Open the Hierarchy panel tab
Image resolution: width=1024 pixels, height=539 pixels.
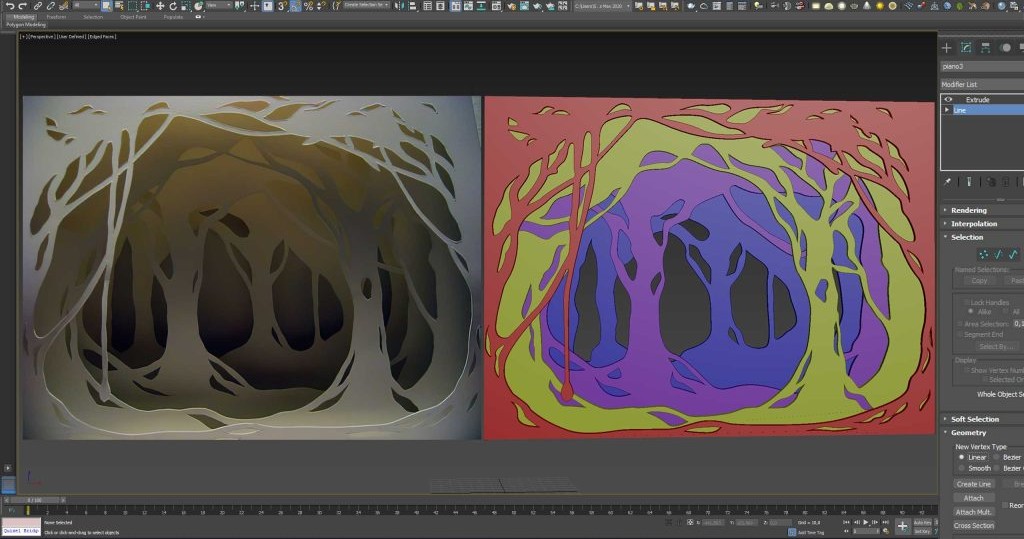pos(985,48)
